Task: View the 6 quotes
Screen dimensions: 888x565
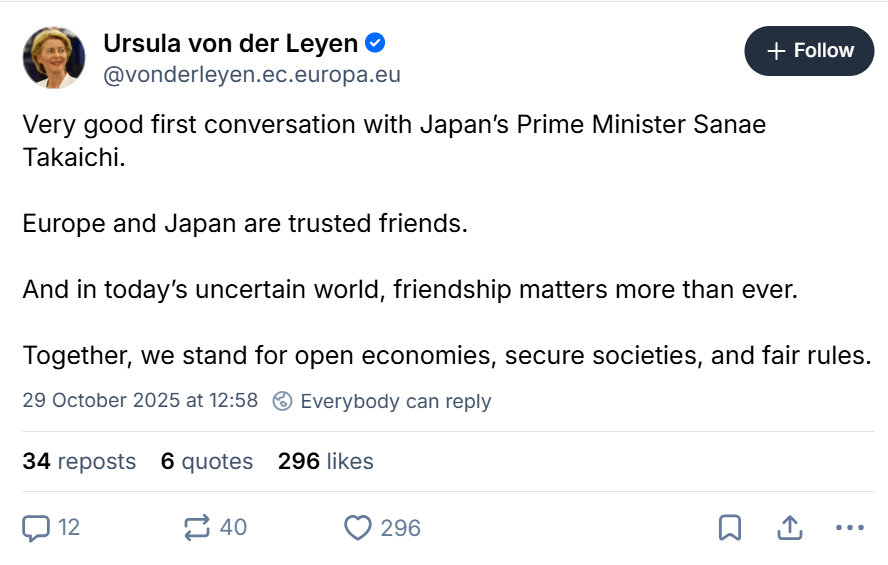Action: tap(206, 461)
